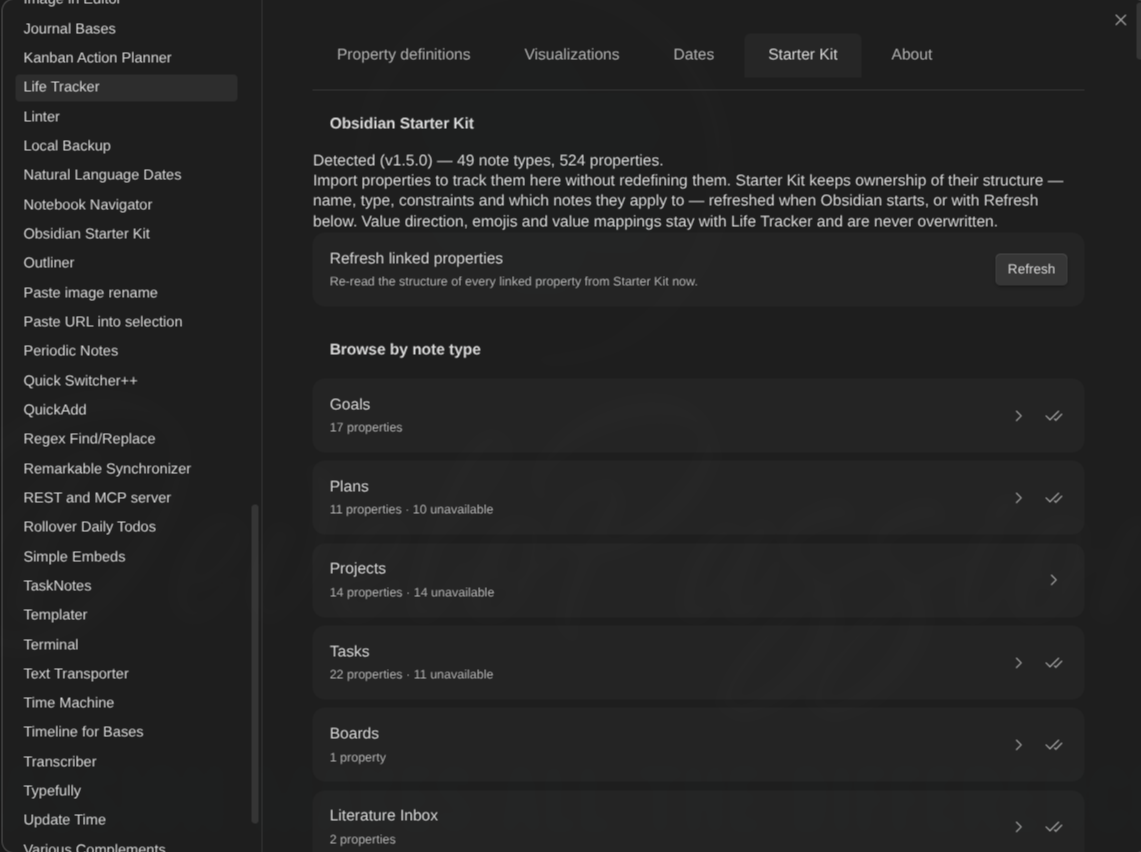Go to the Dates tab

tap(693, 55)
